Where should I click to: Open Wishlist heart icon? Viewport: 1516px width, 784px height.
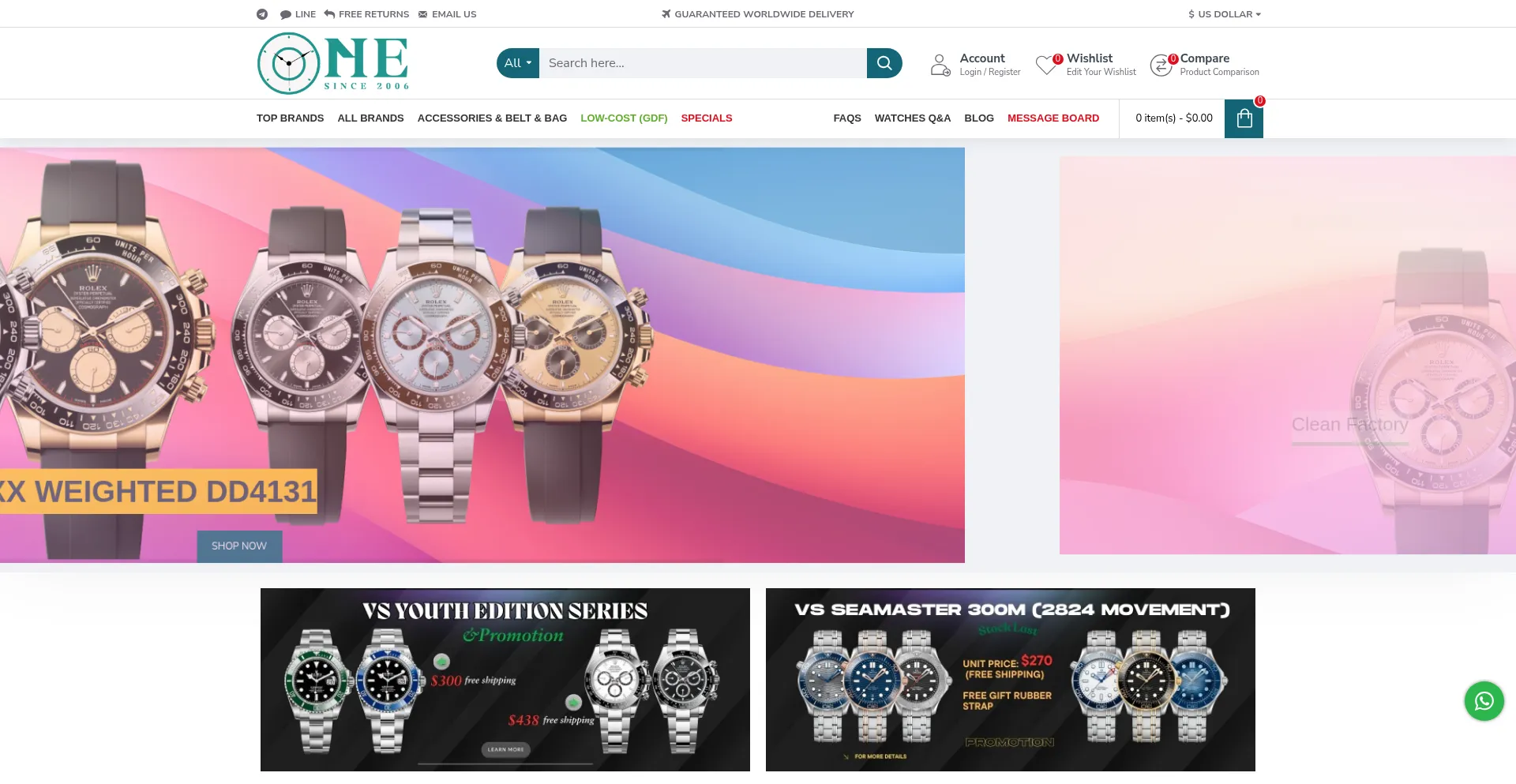1047,65
